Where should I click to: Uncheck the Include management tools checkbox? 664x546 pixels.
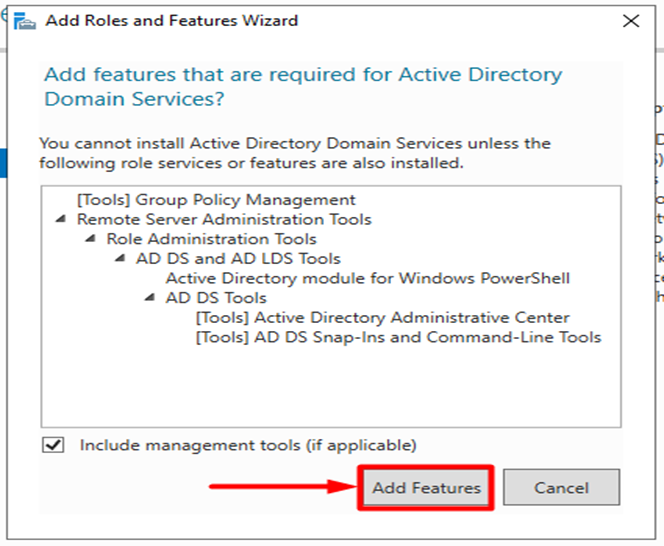(x=53, y=445)
